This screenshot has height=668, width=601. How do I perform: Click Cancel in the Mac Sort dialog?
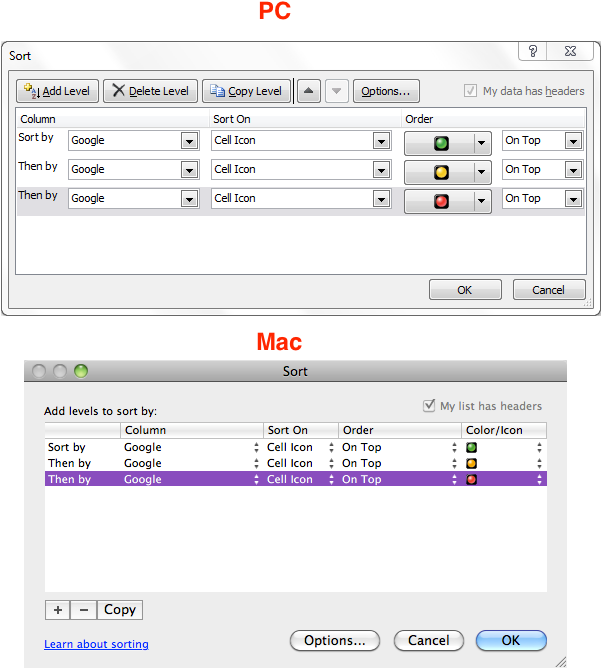(428, 641)
